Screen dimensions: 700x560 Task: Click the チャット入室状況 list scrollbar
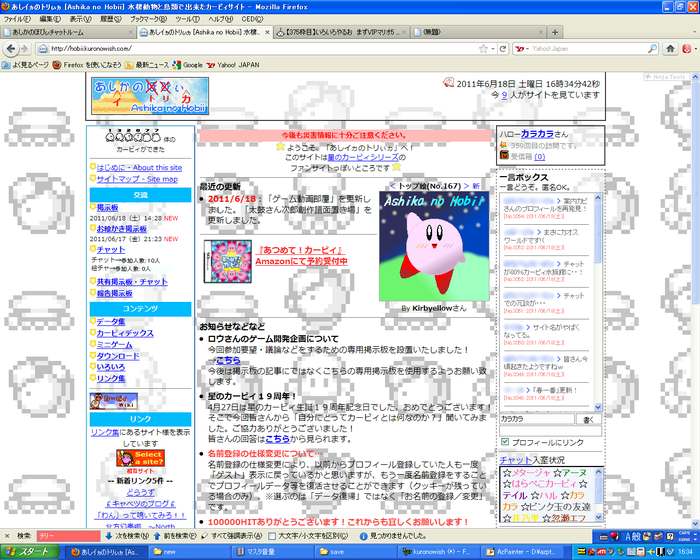click(599, 494)
